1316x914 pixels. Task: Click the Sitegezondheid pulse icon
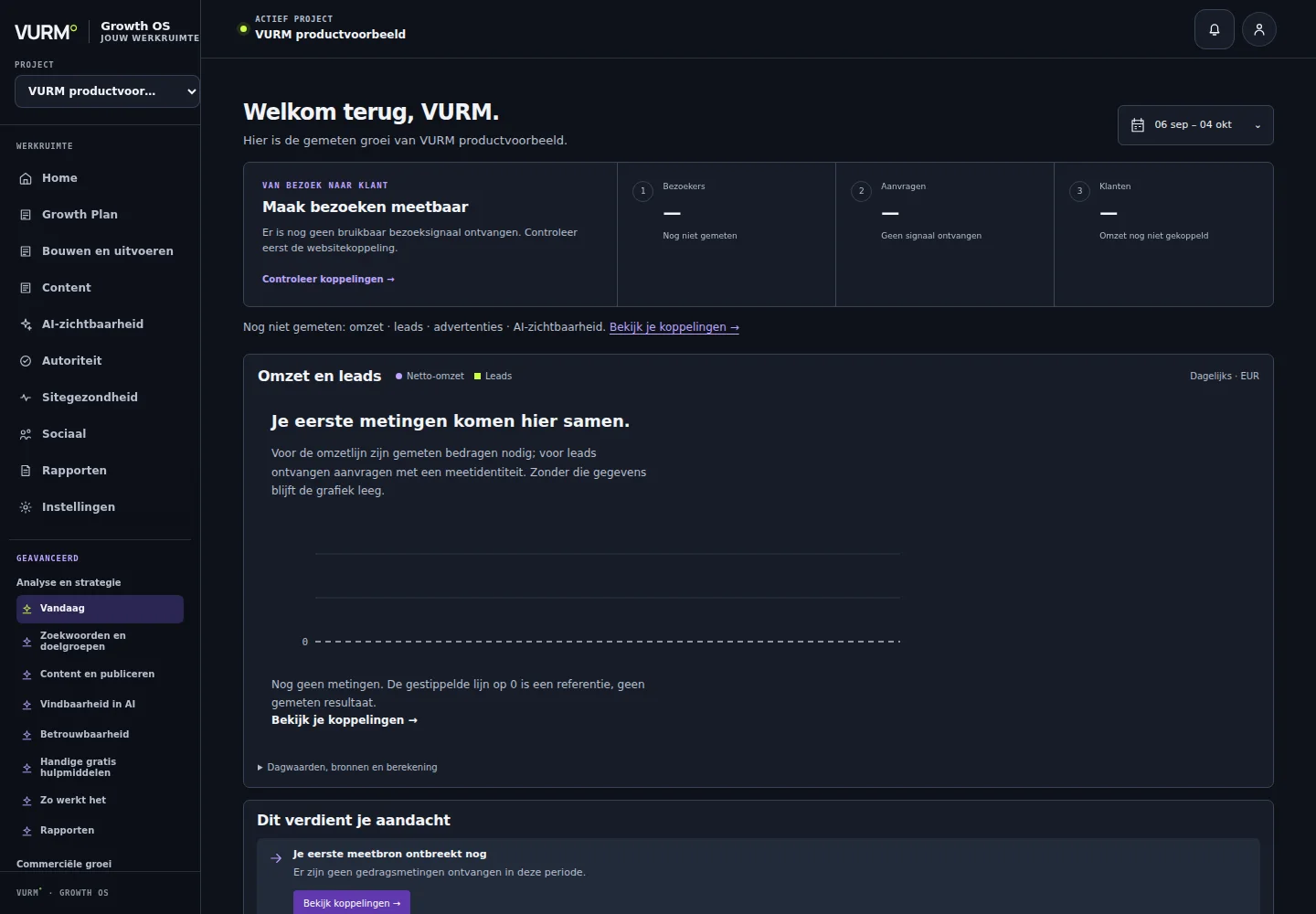coord(26,398)
